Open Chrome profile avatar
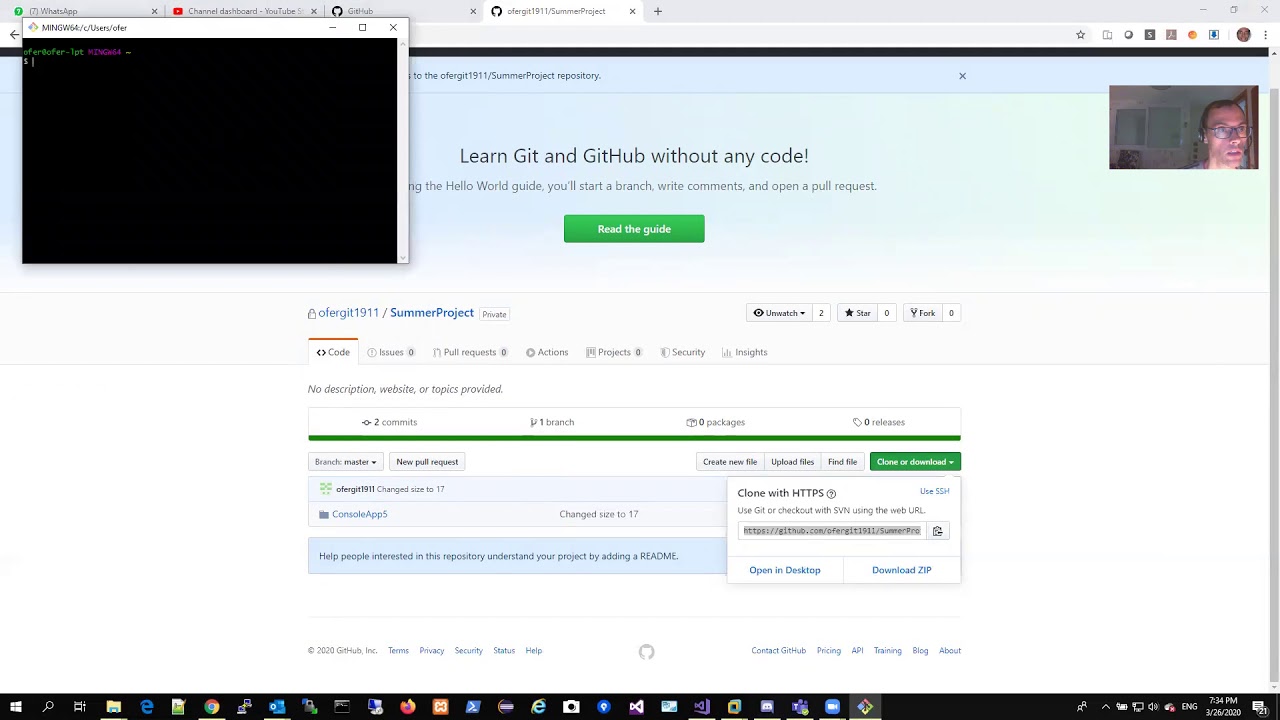This screenshot has height=720, width=1280. pyautogui.click(x=1243, y=35)
